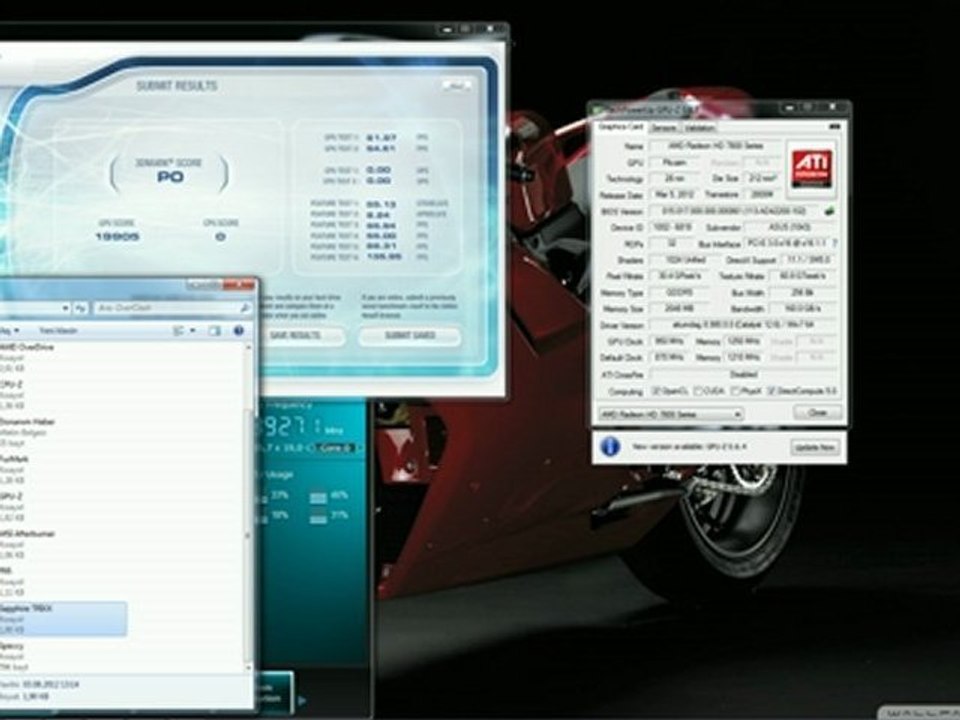The width and height of the screenshot is (960, 720).
Task: Click the Bus Interface question mark icon
Action: 835,243
